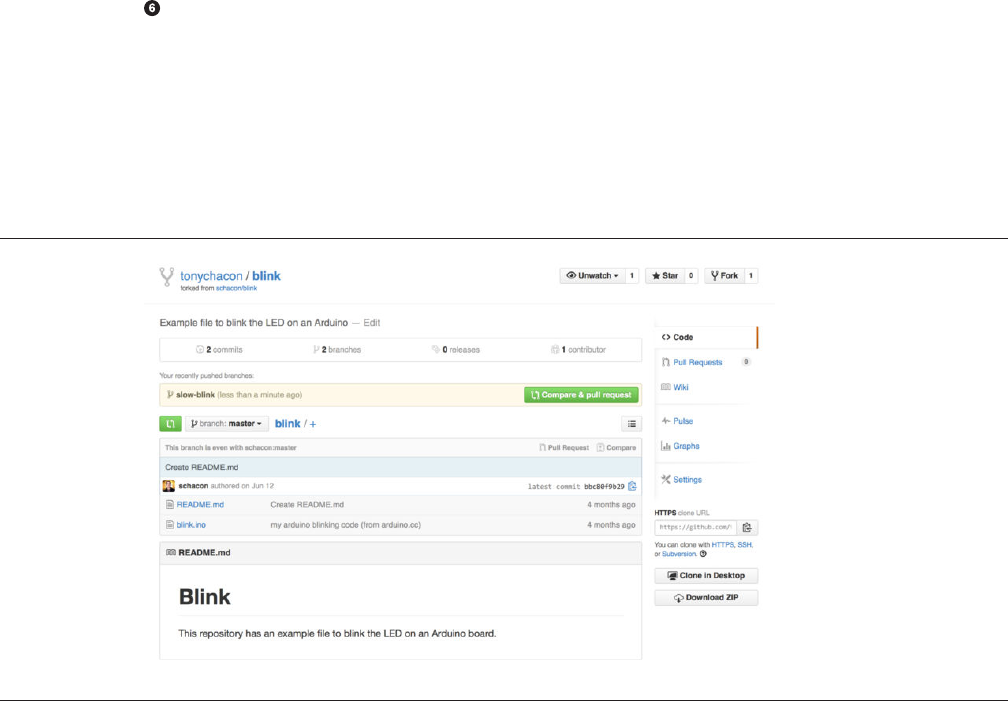The image size is (1008, 701).
Task: Open the slow-blink recently pushed branch
Action: click(x=195, y=395)
